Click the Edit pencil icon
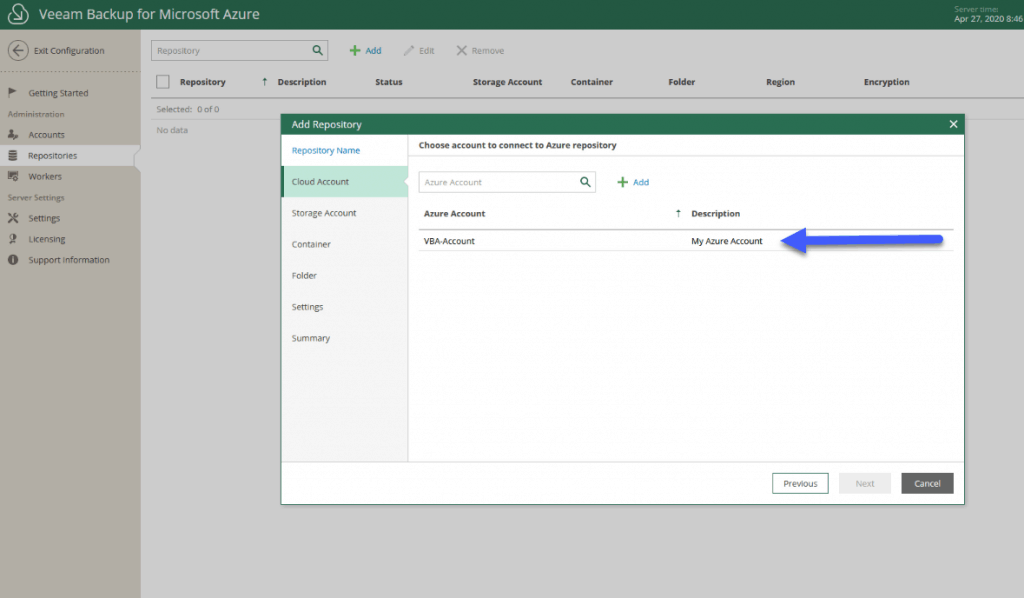This screenshot has width=1024, height=598. (409, 50)
